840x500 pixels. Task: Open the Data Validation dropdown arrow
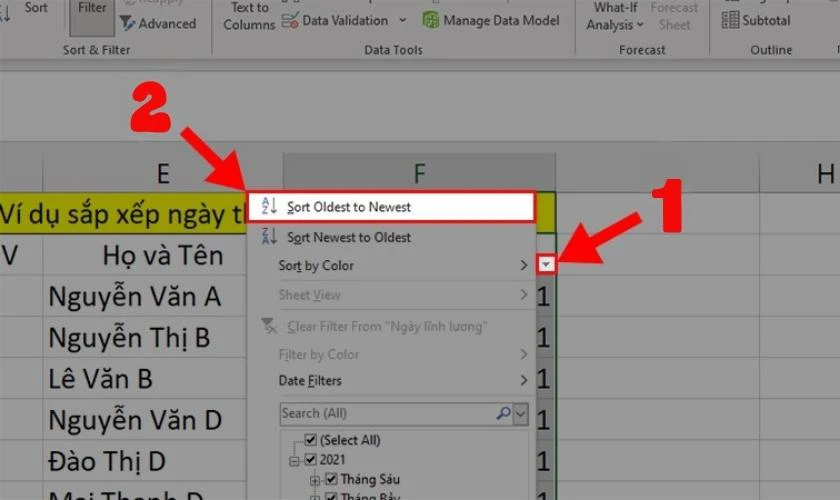click(x=402, y=20)
